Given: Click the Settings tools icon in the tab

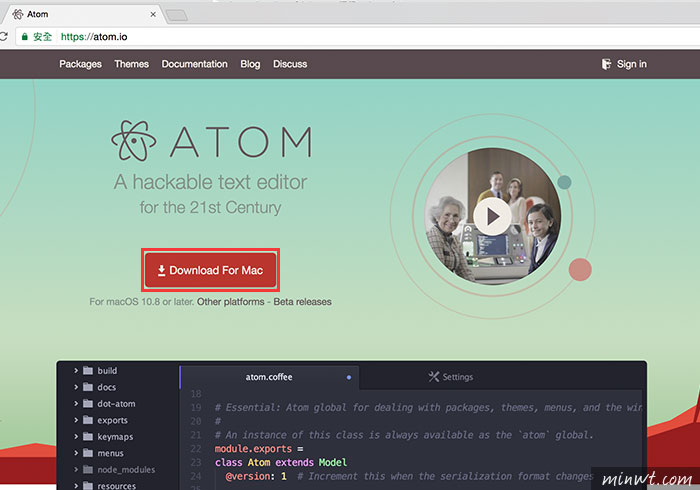Looking at the screenshot, I should (433, 377).
